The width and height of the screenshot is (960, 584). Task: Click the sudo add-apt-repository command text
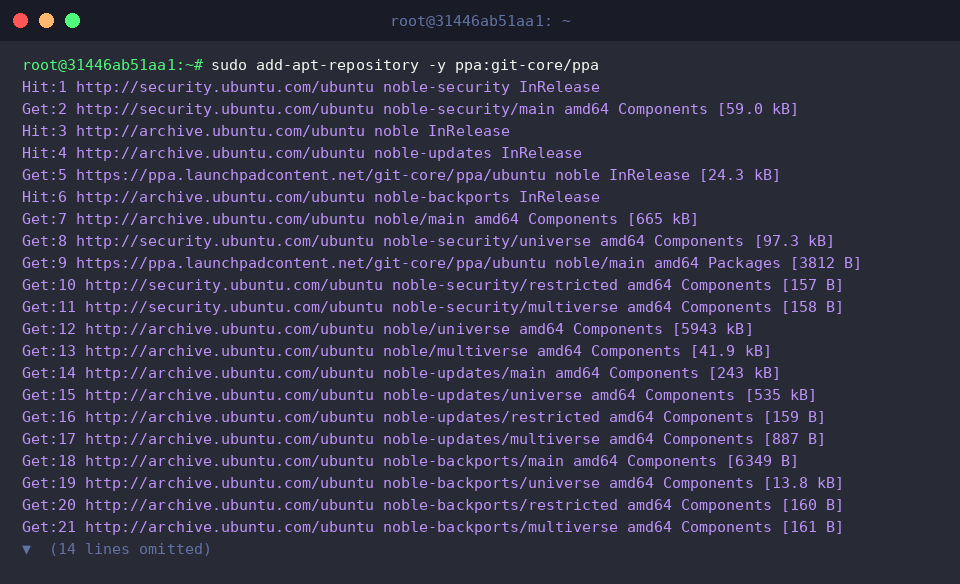(405, 65)
